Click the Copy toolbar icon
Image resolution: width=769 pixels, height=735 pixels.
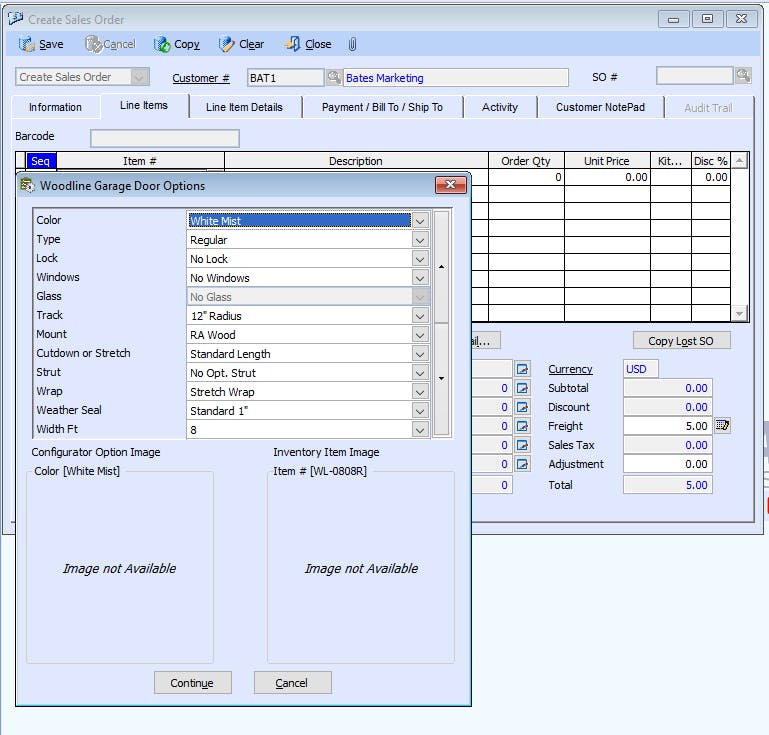click(x=161, y=44)
